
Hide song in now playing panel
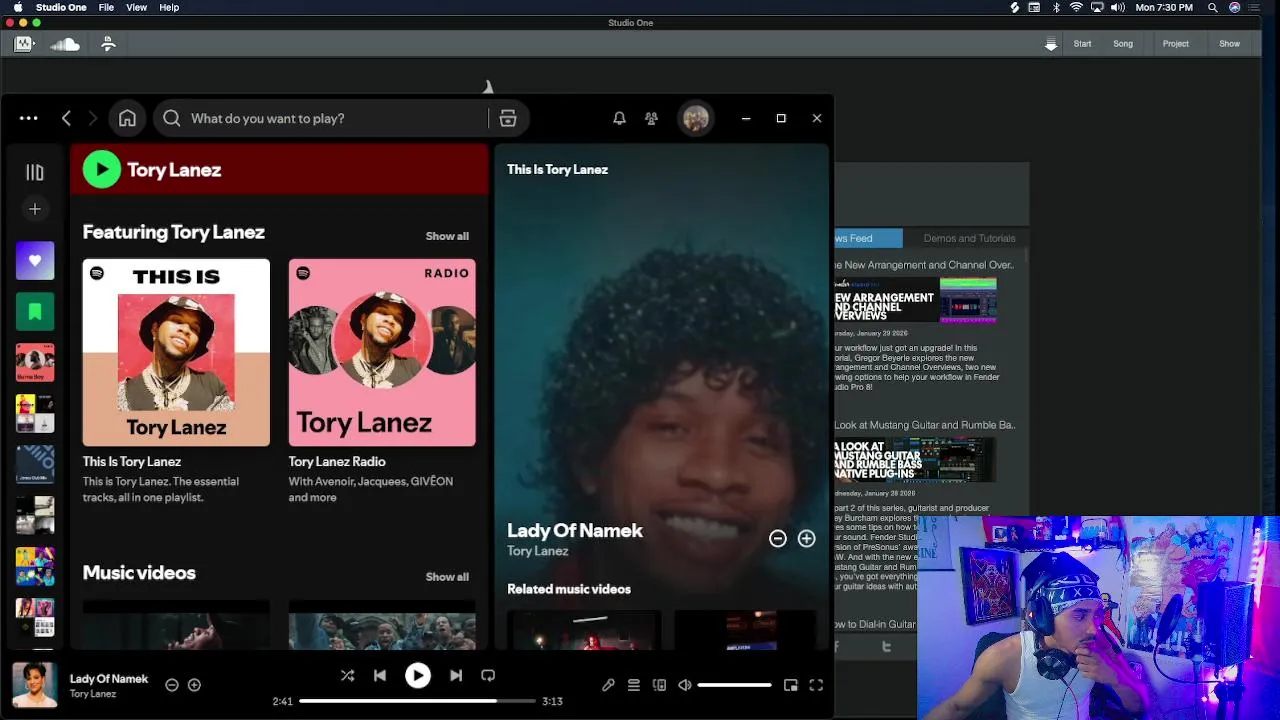[x=777, y=538]
